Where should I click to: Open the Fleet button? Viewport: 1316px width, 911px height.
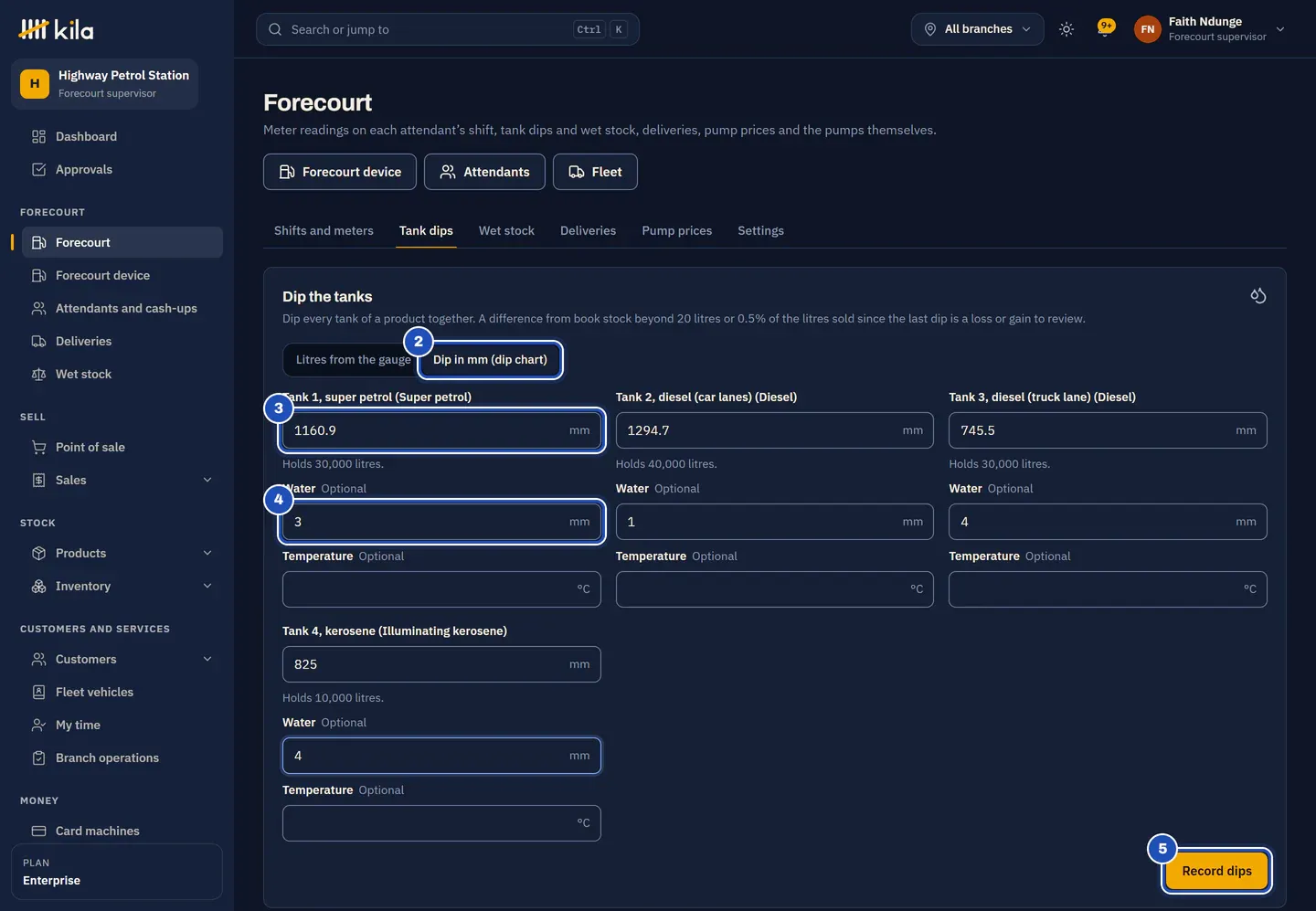[x=595, y=172]
